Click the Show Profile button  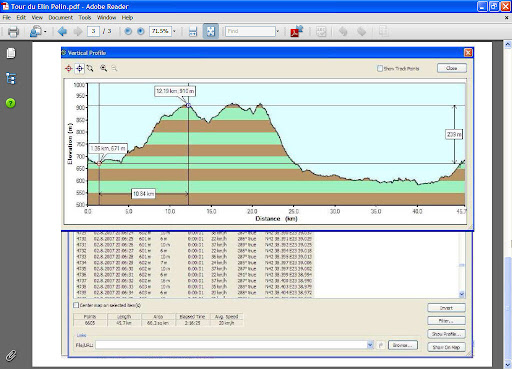pyautogui.click(x=446, y=334)
